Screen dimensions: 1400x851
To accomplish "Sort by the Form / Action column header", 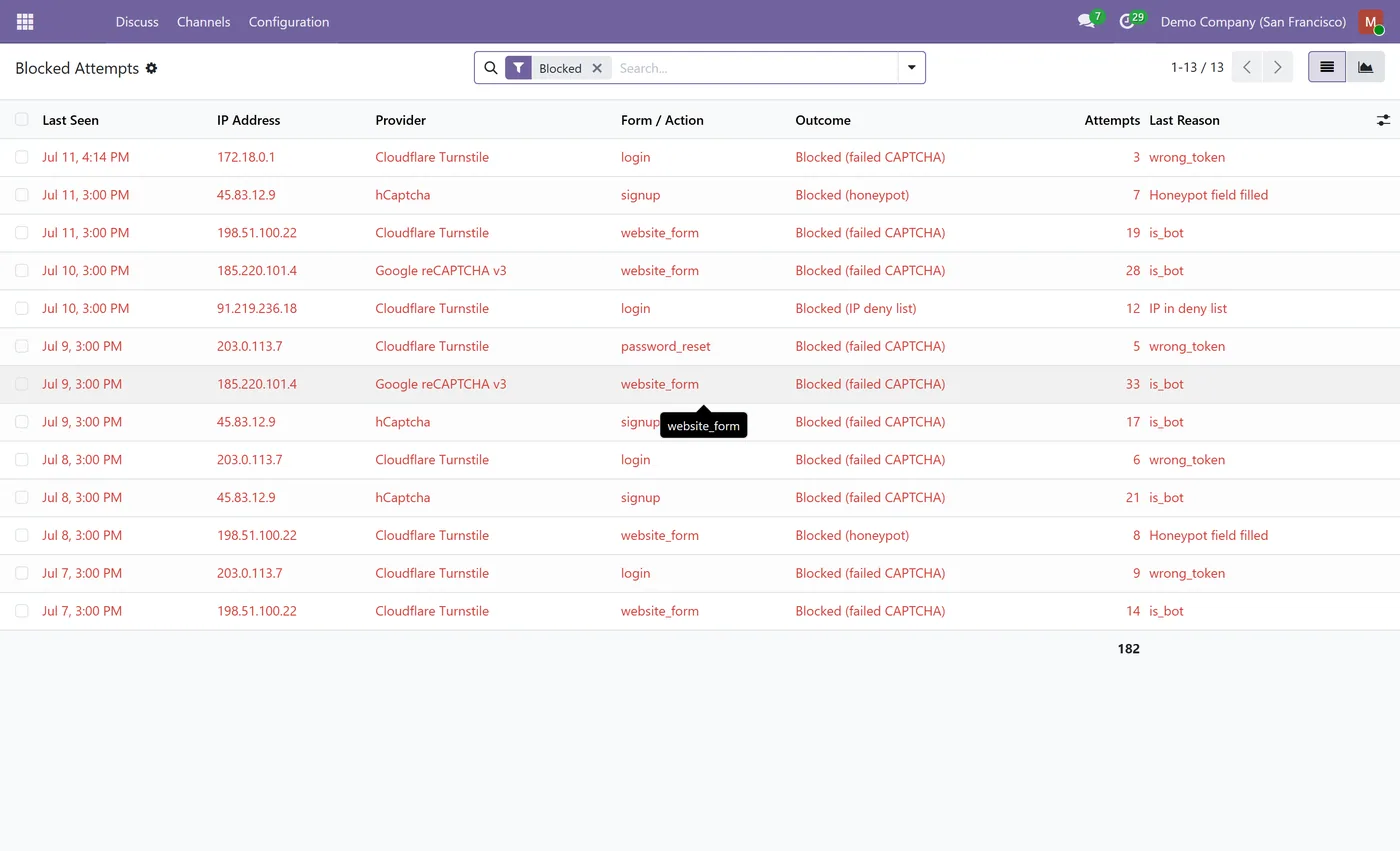I will (x=662, y=120).
